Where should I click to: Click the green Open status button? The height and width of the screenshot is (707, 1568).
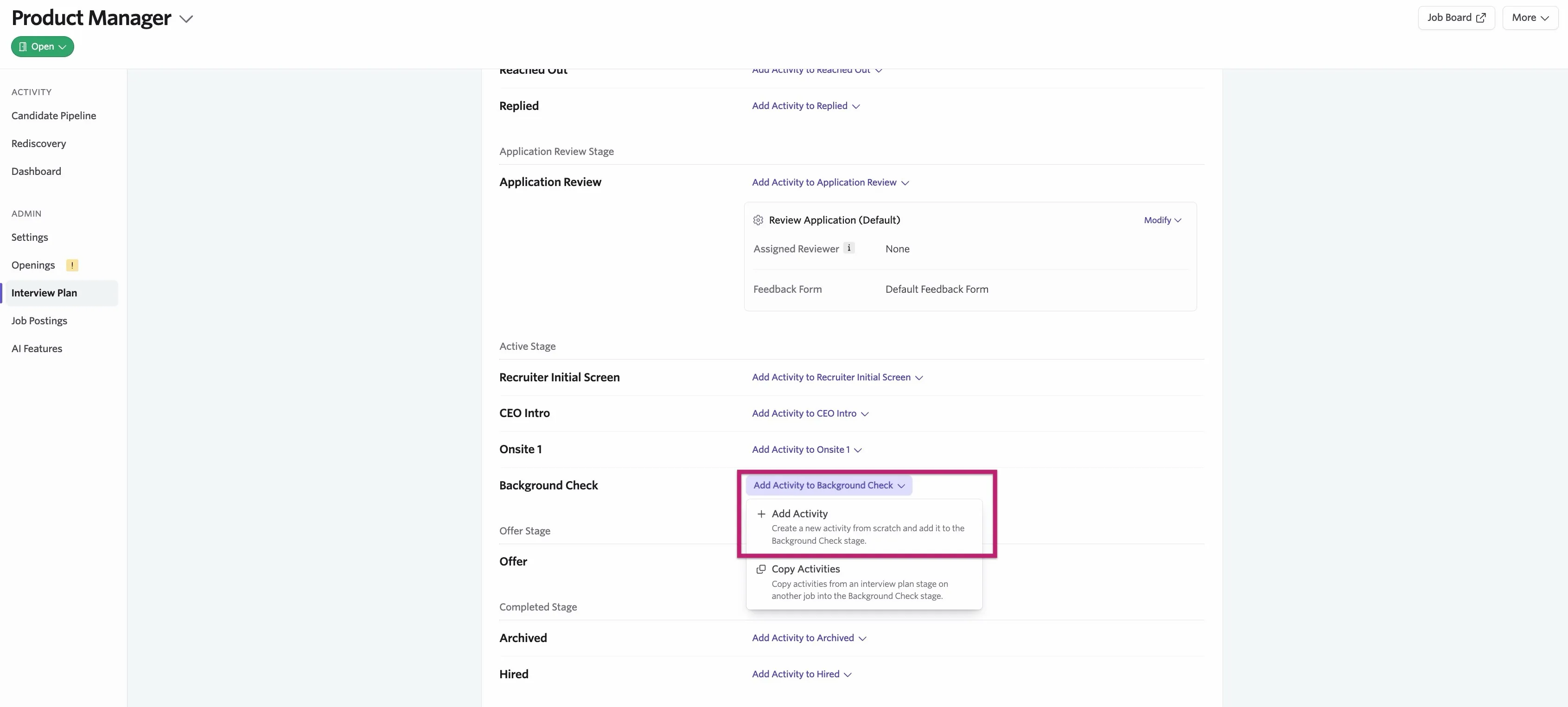coord(43,47)
